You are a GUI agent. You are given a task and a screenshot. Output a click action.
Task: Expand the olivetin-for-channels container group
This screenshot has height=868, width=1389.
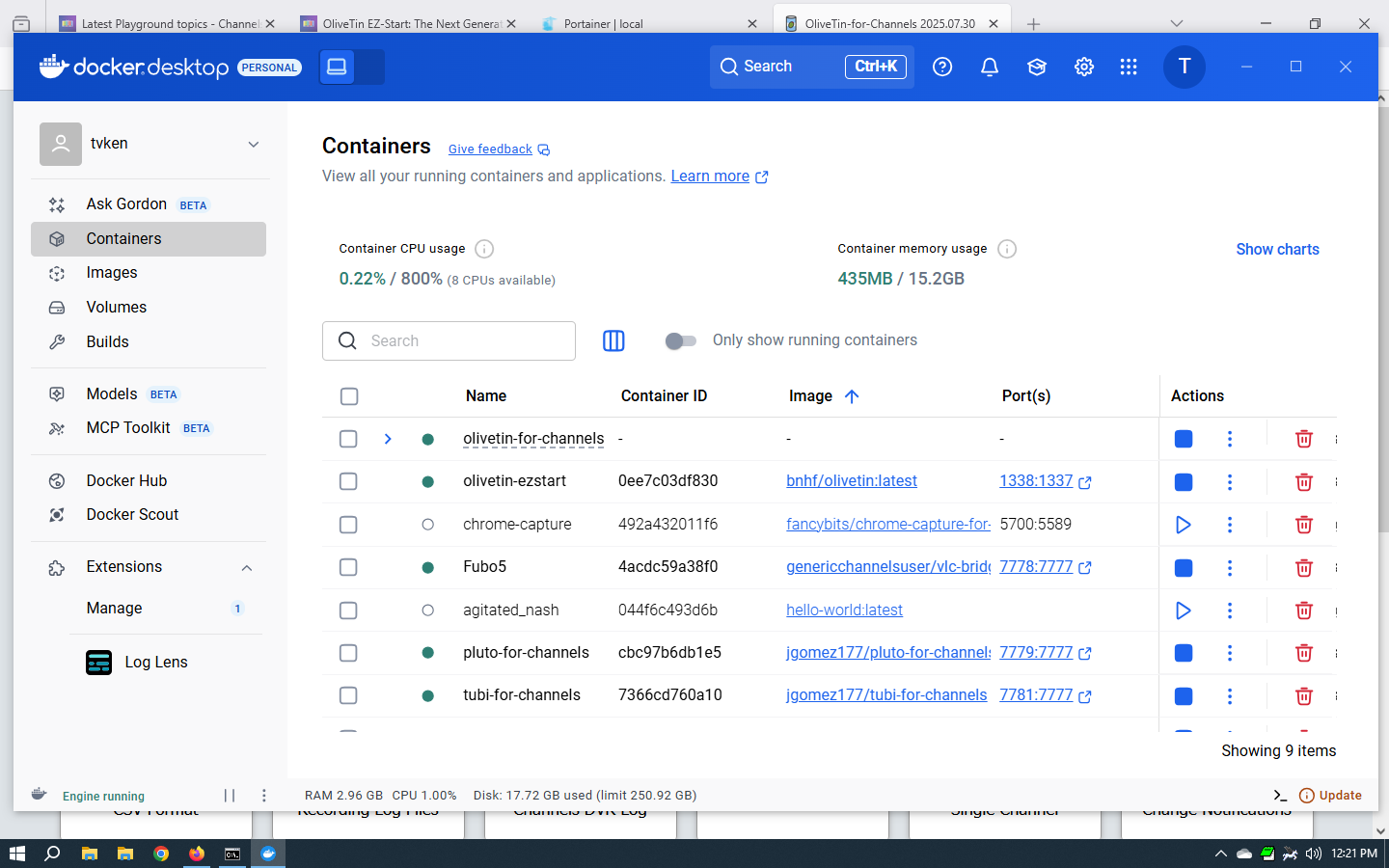[388, 439]
